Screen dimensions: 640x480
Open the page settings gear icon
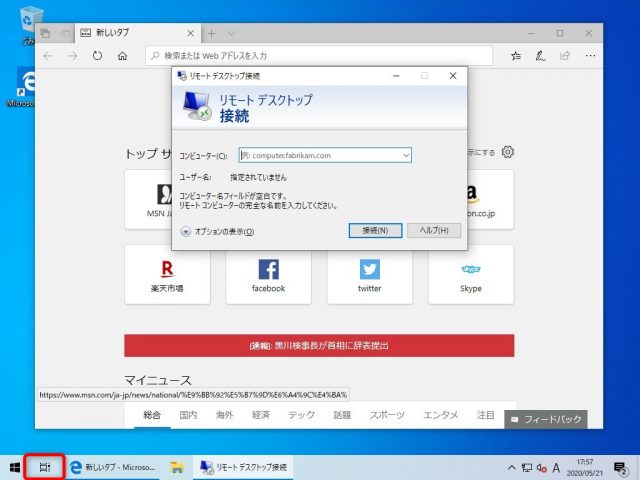coord(508,152)
